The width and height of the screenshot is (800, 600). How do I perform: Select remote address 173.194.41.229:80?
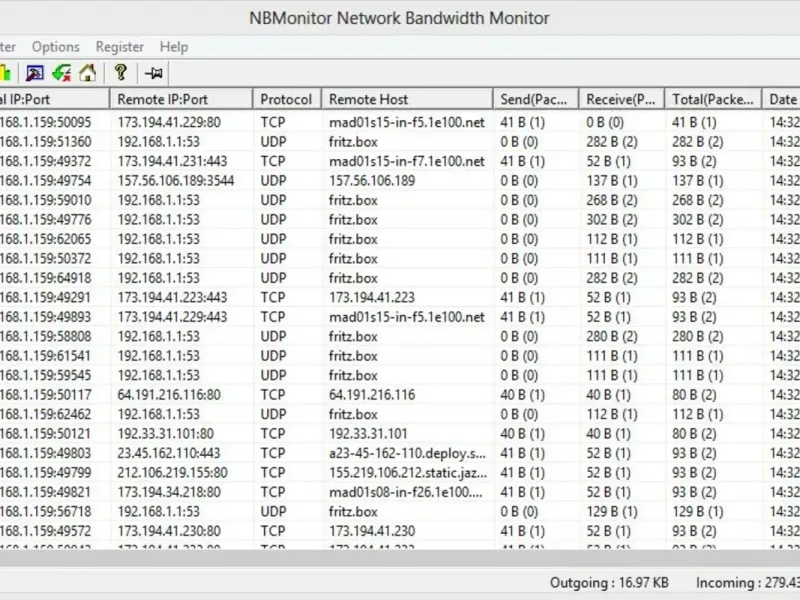[x=169, y=122]
